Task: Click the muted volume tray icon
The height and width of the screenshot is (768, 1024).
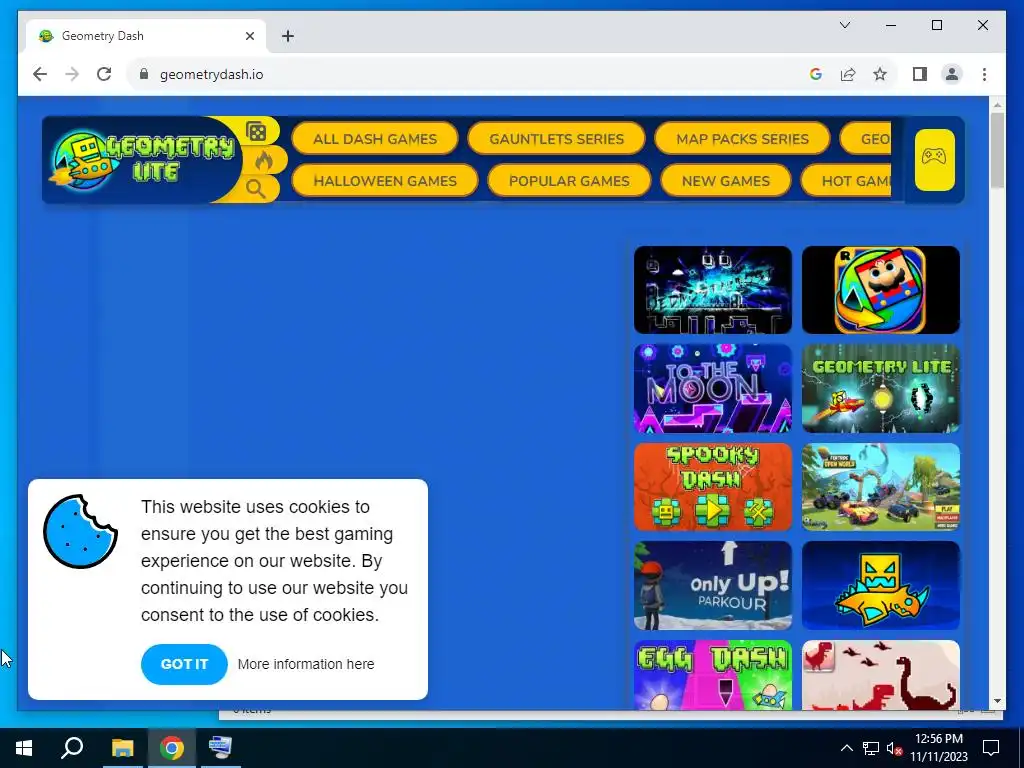Action: (895, 748)
